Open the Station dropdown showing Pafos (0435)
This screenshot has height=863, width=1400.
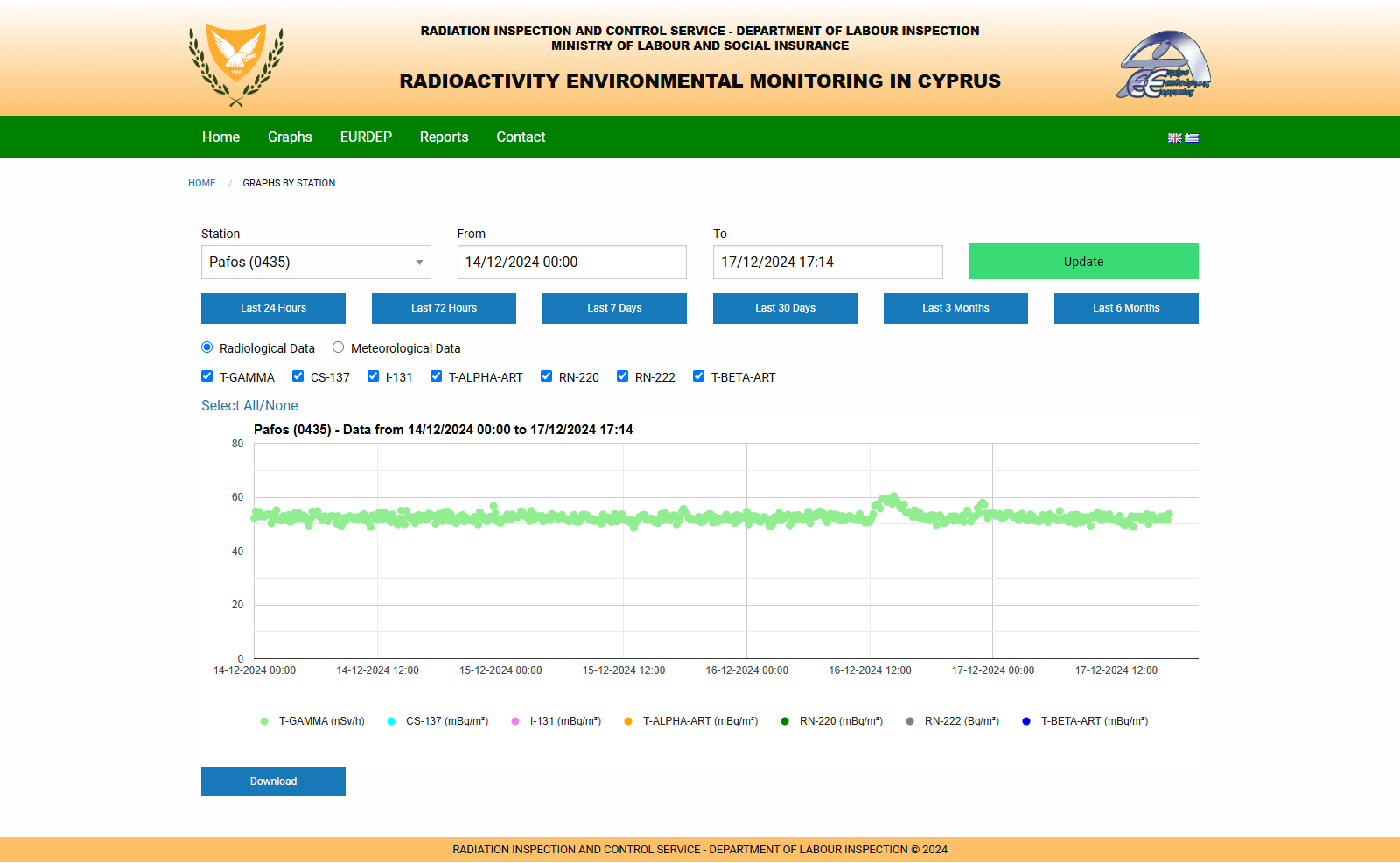(316, 262)
